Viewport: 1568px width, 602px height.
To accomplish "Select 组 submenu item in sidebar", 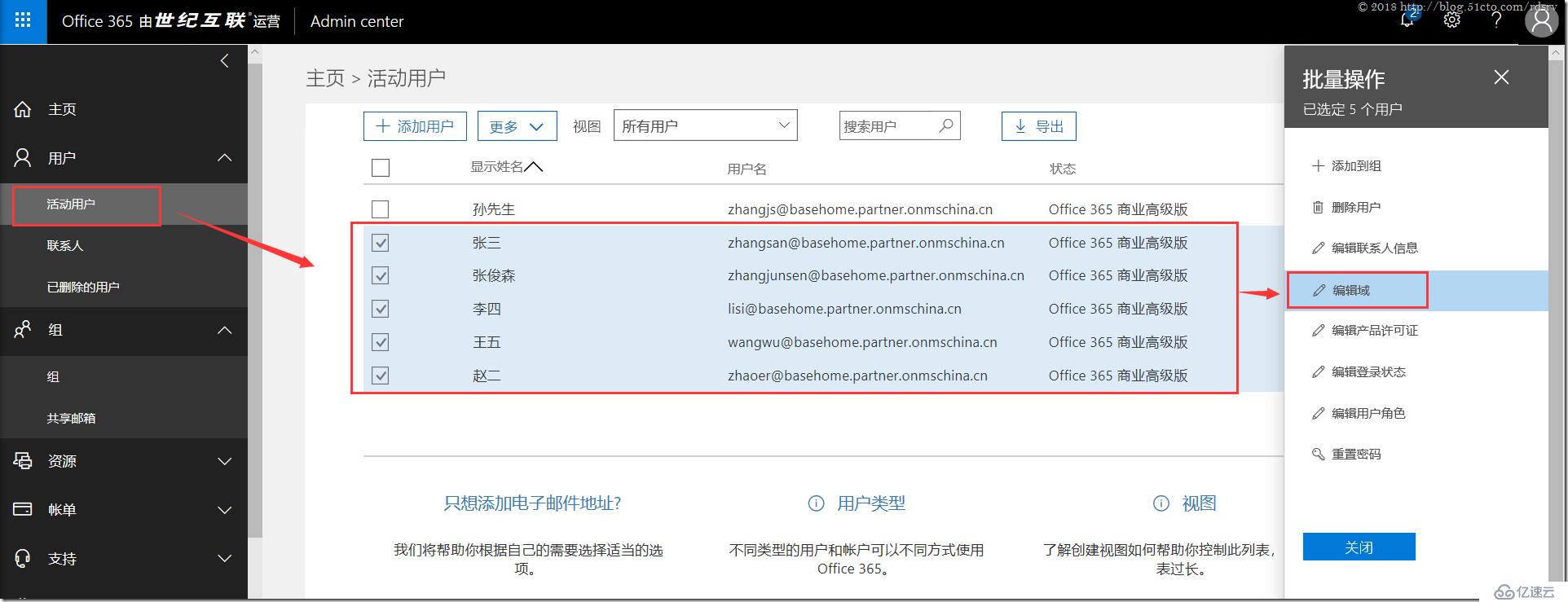I will point(123,376).
